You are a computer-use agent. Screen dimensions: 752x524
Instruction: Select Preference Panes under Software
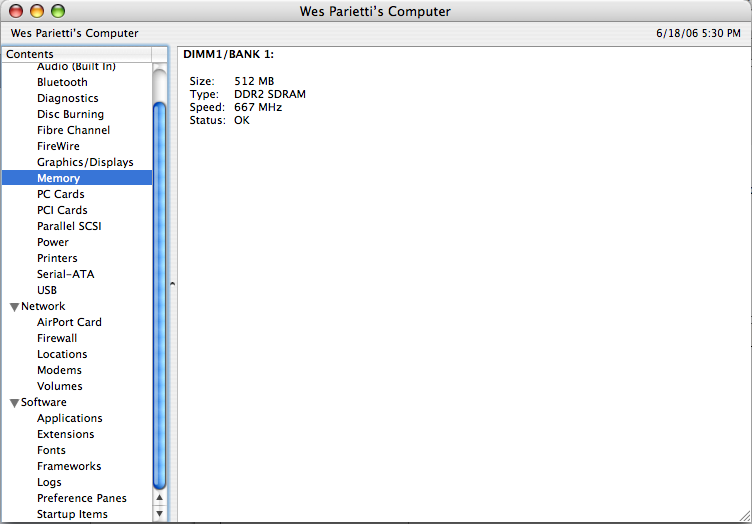point(82,498)
